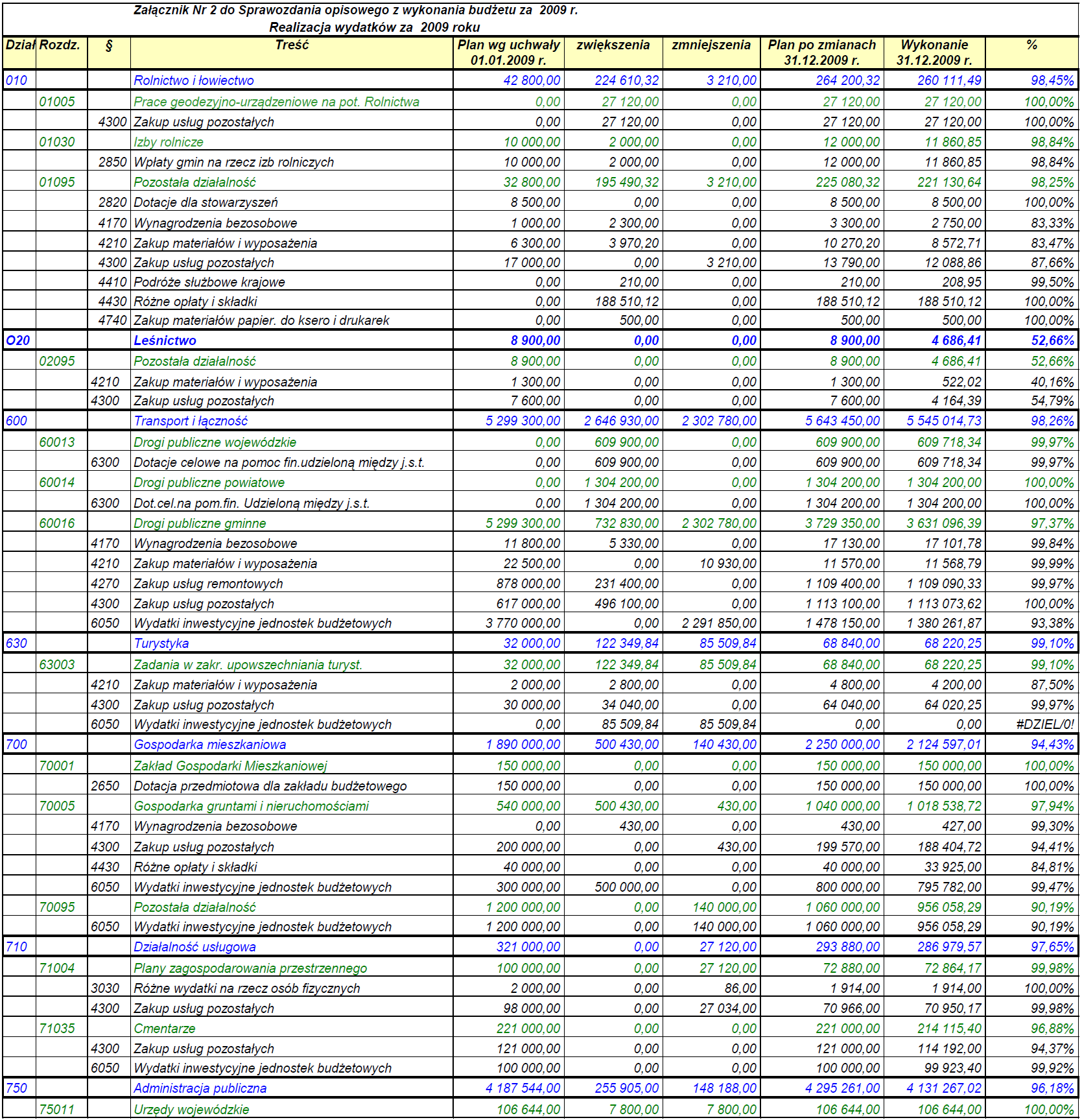This screenshot has height=1120, width=1082.
Task: Click chapter code '60016'
Action: tap(57, 523)
